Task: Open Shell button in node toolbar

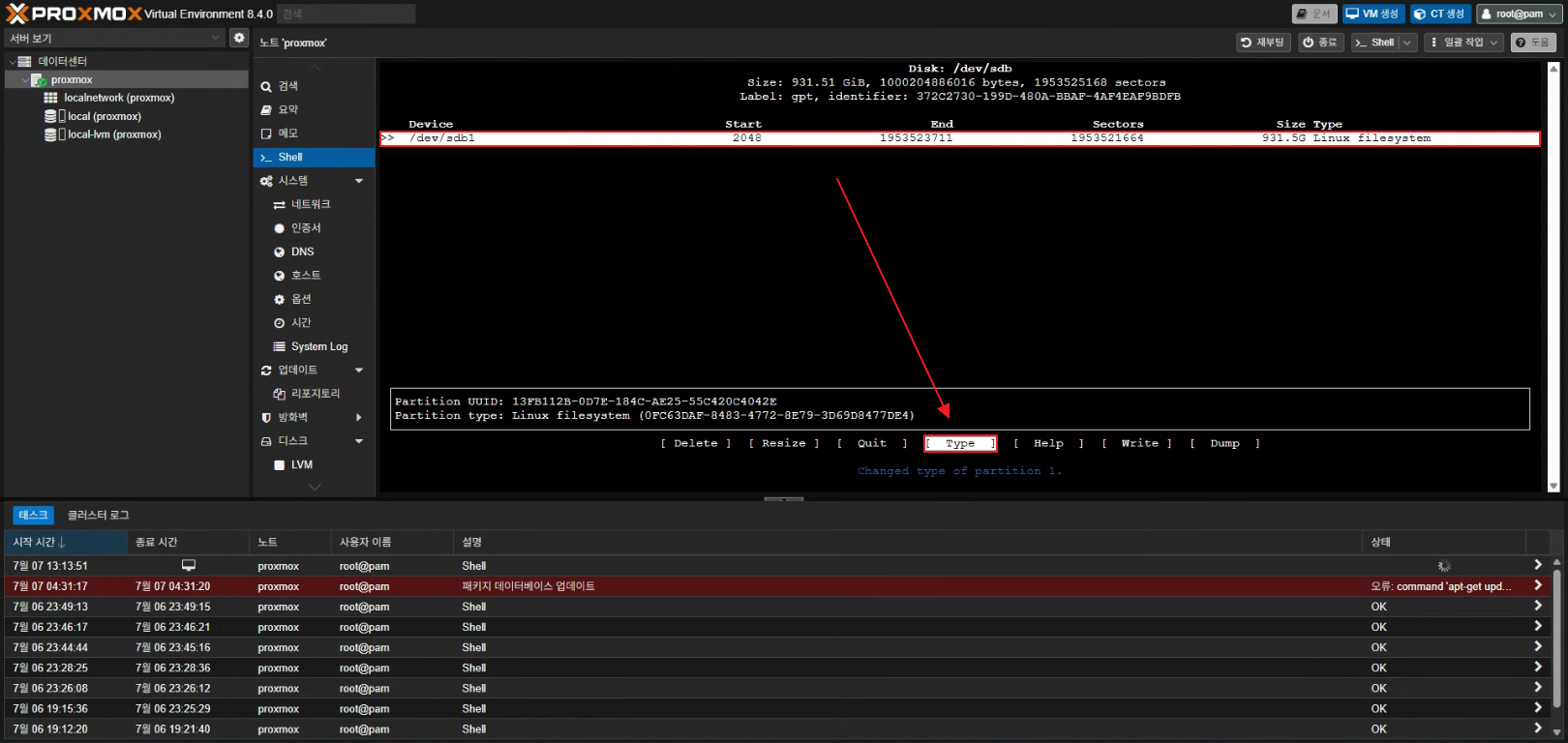Action: (x=1374, y=43)
